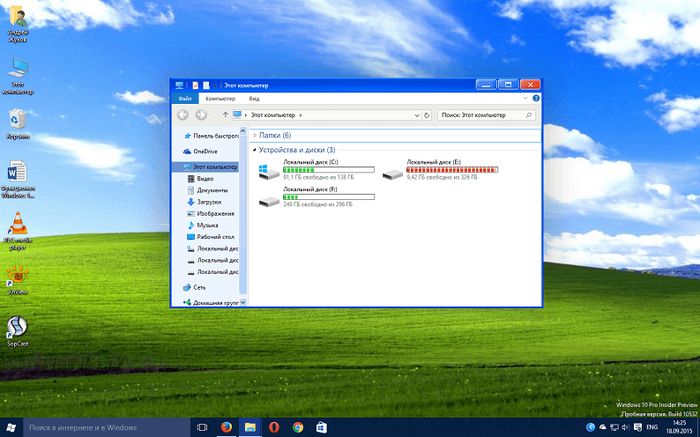The image size is (700, 437).
Task: Select Загрузки in the navigation pane
Action: (209, 201)
